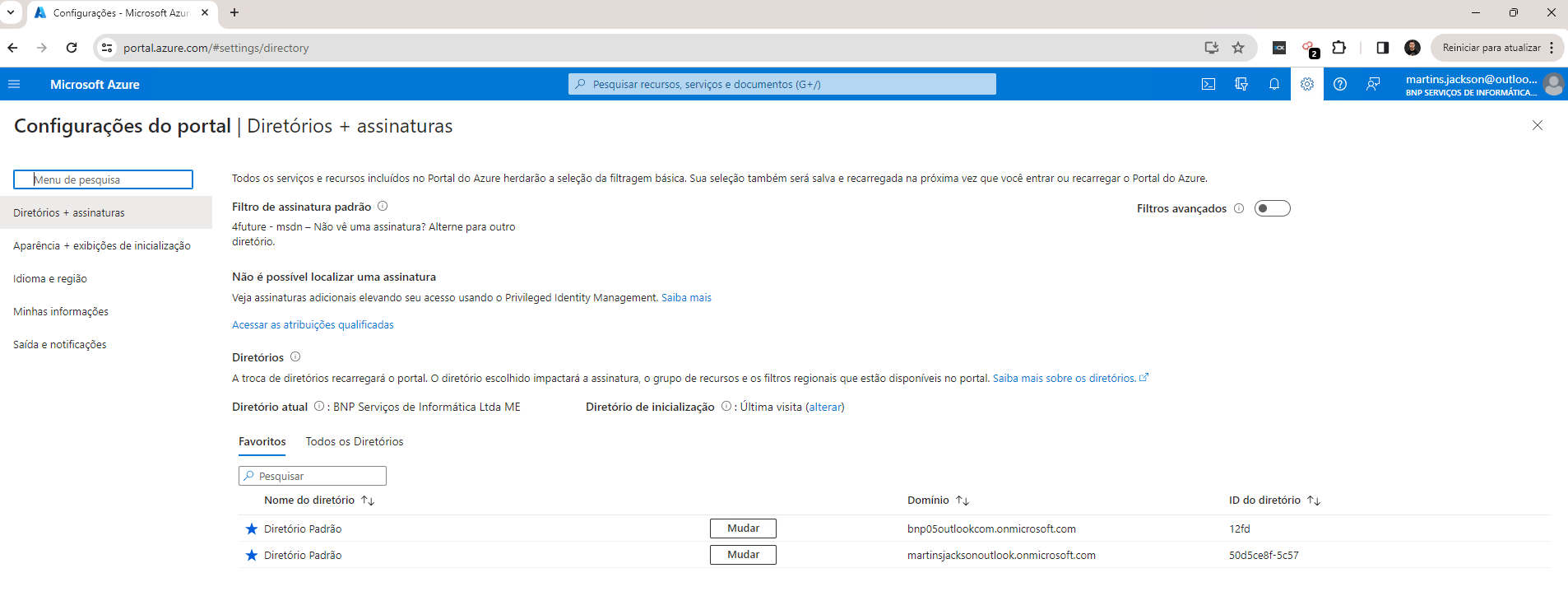Switch to Todos os Diretórios tab

tap(355, 442)
